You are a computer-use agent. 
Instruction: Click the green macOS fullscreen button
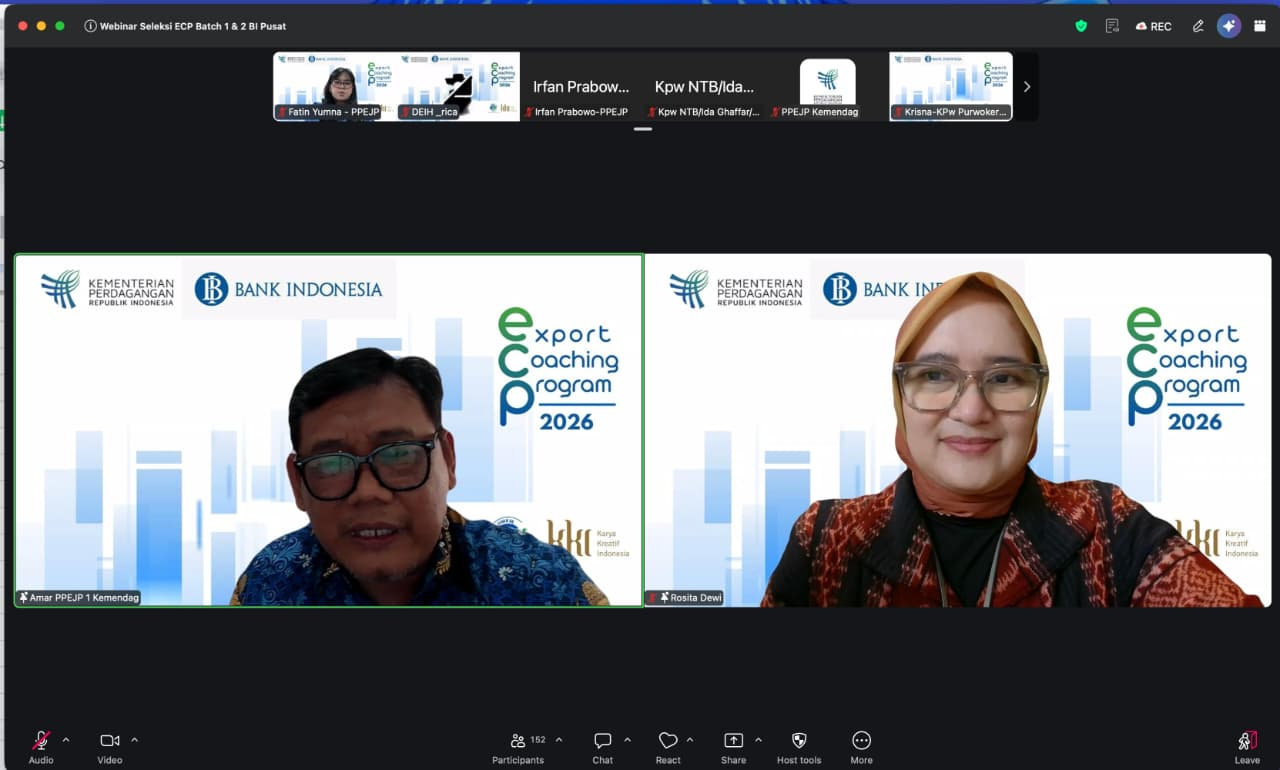(x=60, y=26)
